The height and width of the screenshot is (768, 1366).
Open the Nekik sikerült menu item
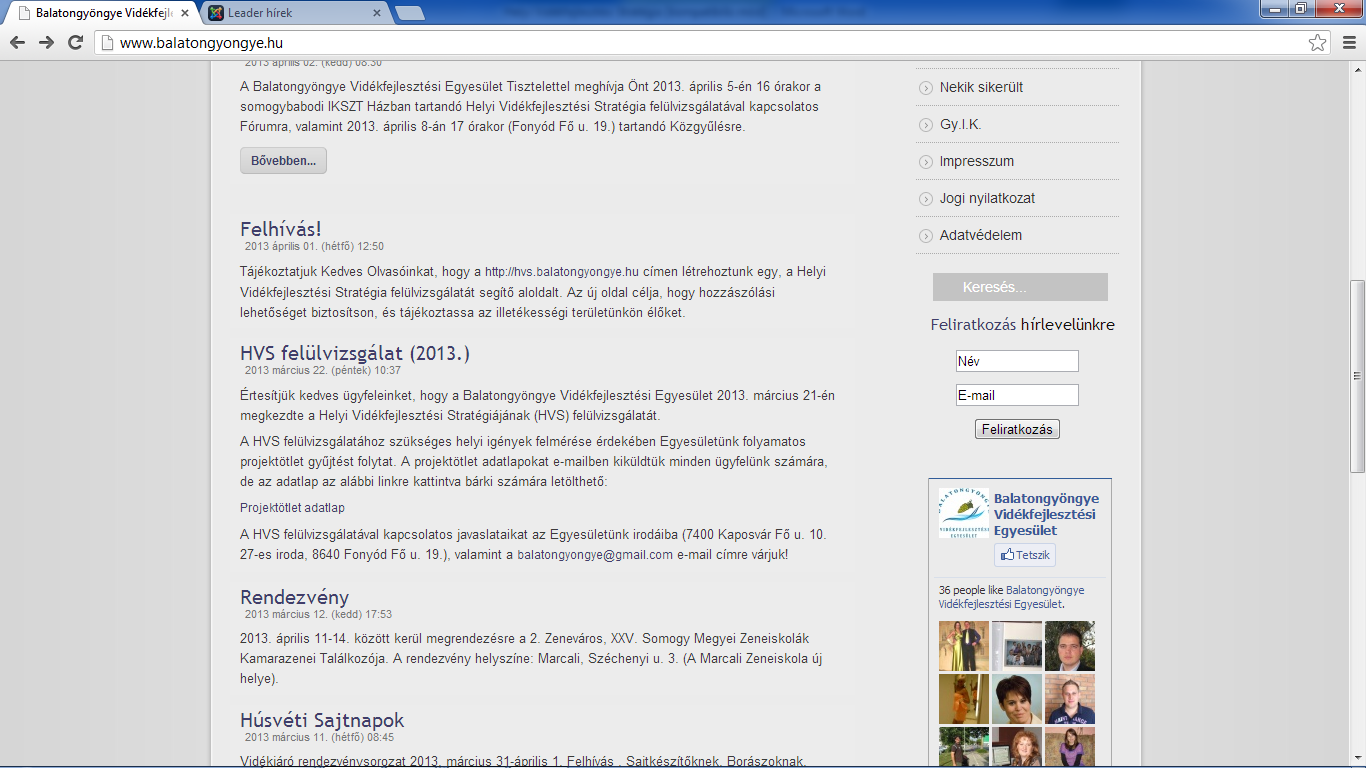981,87
